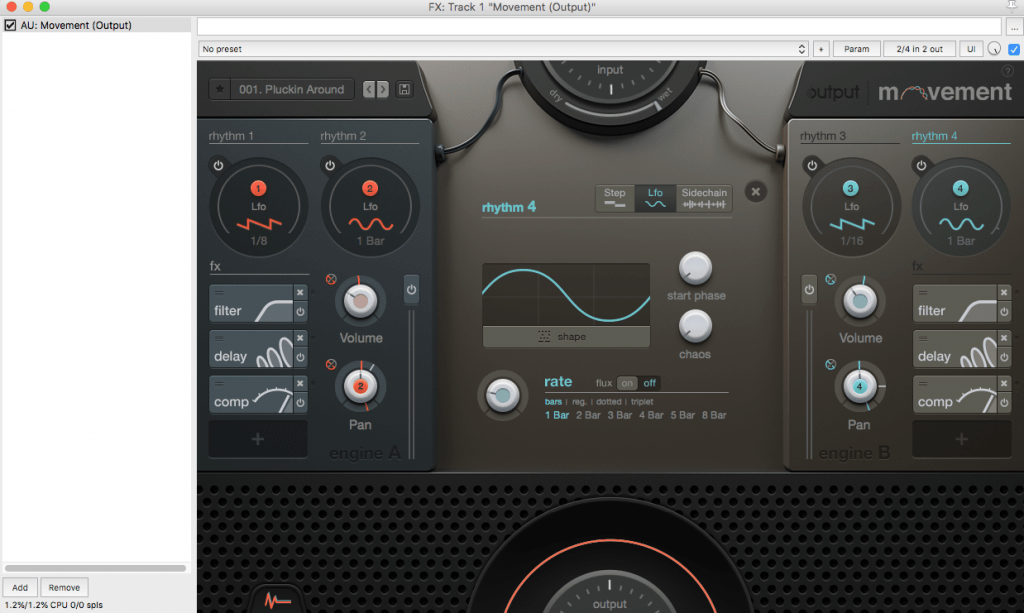Open the help question mark icon

point(1008,71)
